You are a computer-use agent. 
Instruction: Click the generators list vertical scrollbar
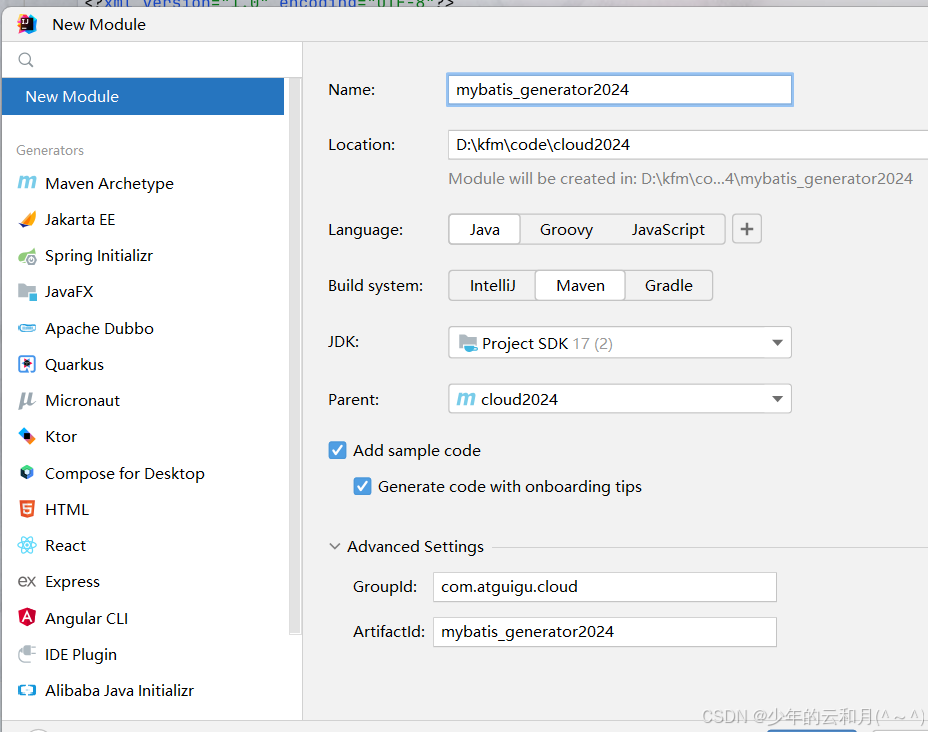295,356
